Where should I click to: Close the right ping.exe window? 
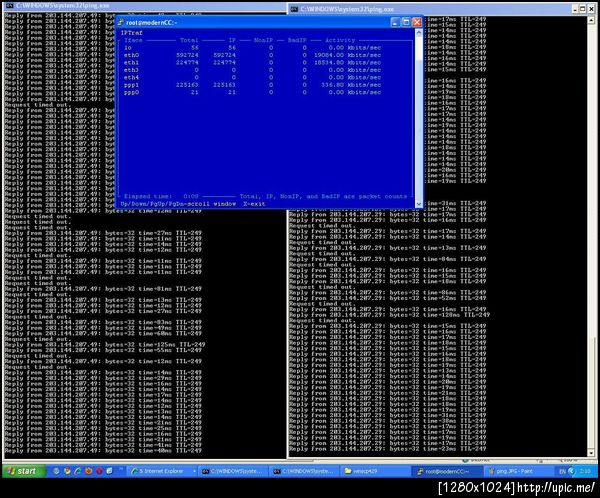(x=590, y=8)
